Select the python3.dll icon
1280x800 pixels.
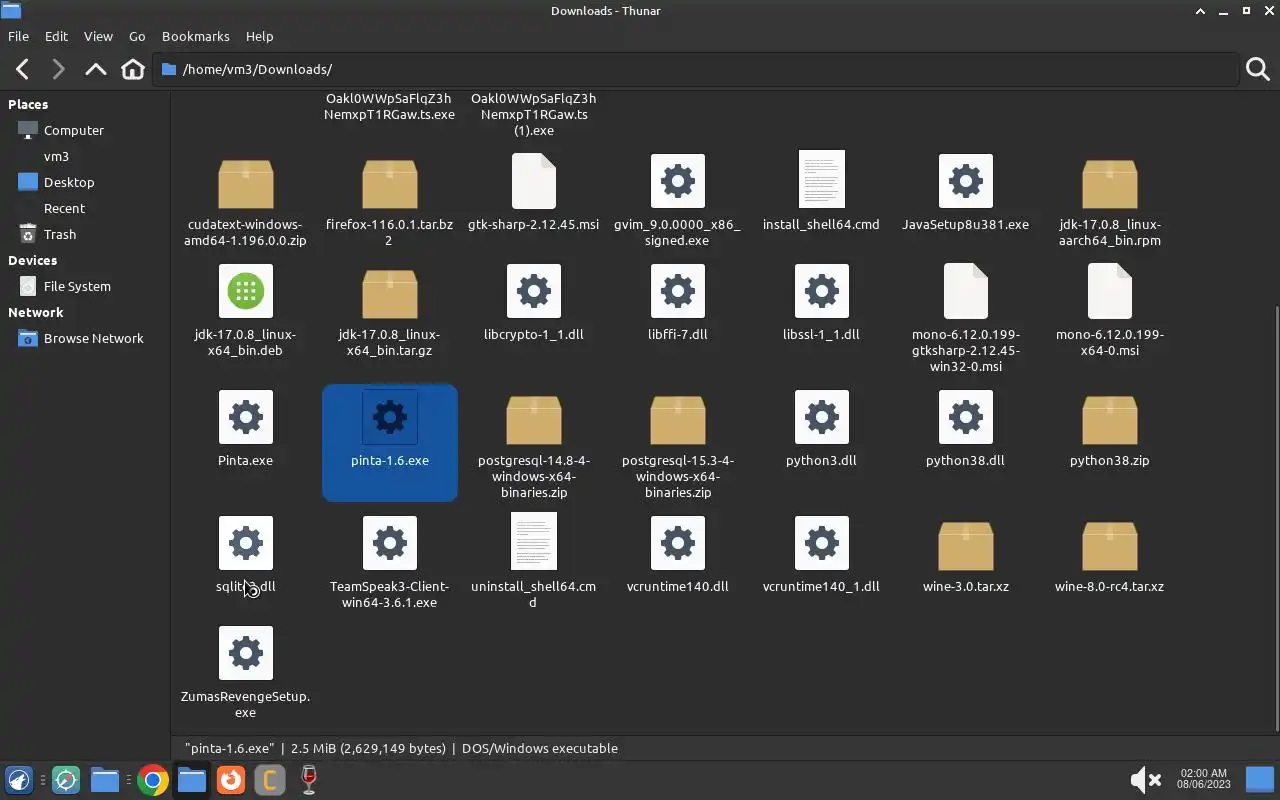coord(822,417)
